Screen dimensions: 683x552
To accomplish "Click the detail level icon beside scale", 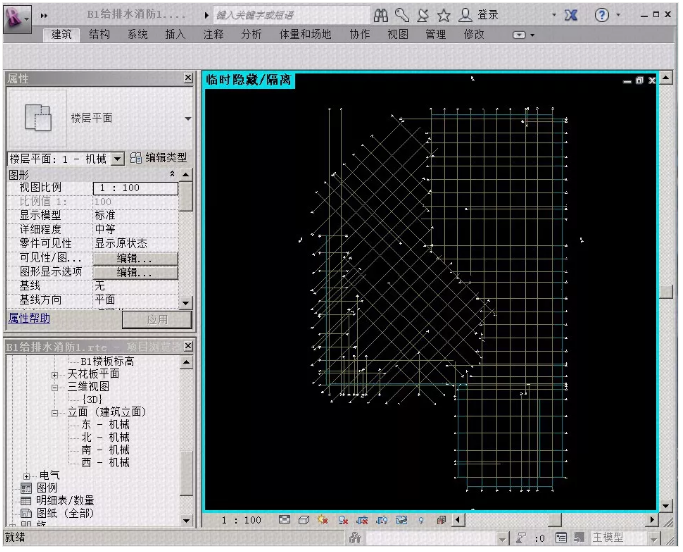I will pos(284,520).
